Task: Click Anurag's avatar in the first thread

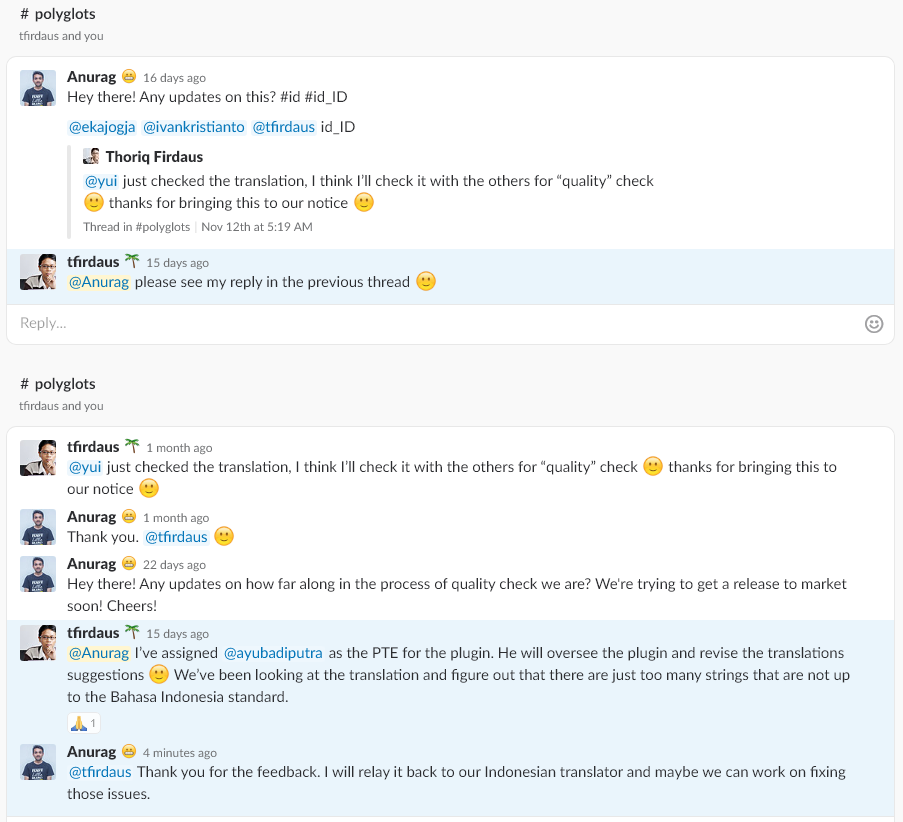Action: pos(38,87)
